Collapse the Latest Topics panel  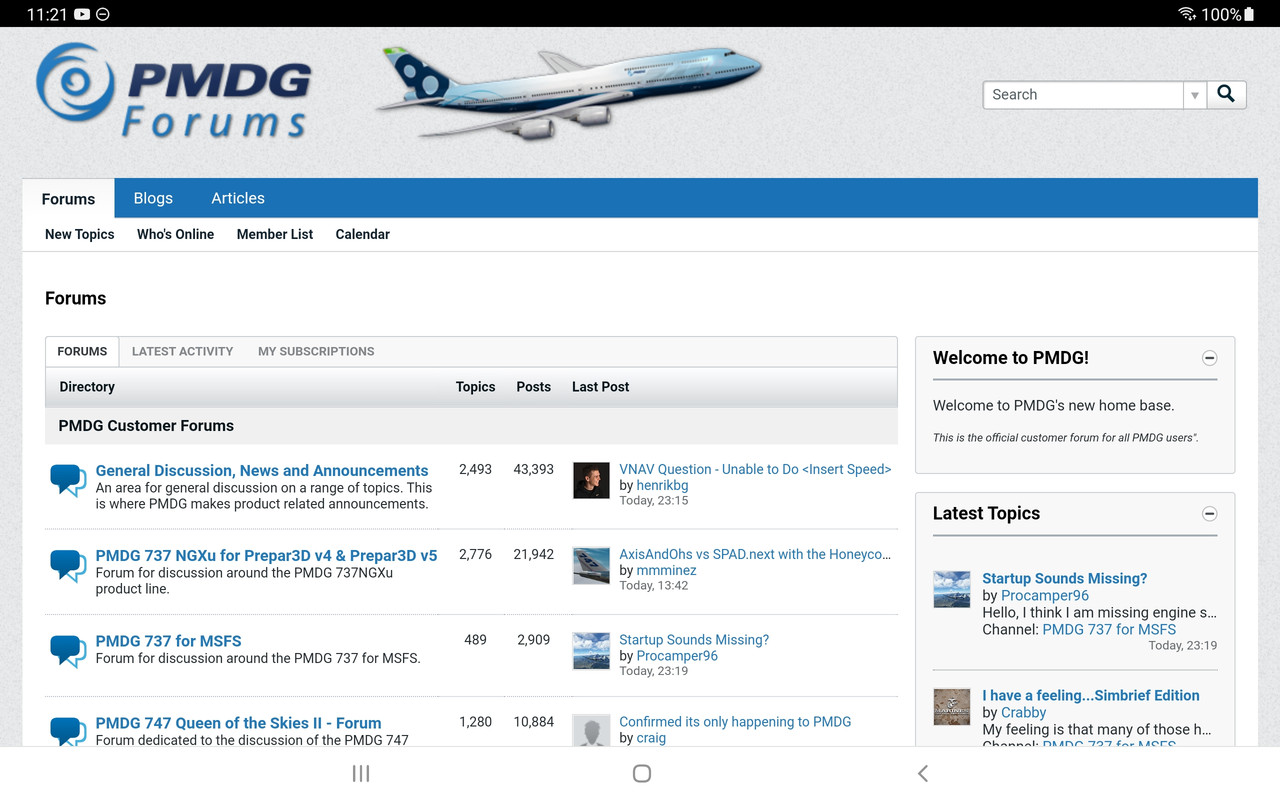pyautogui.click(x=1209, y=514)
